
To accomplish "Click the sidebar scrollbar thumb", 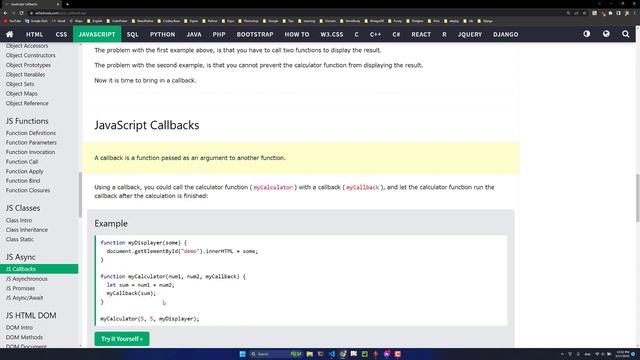I will point(80,194).
